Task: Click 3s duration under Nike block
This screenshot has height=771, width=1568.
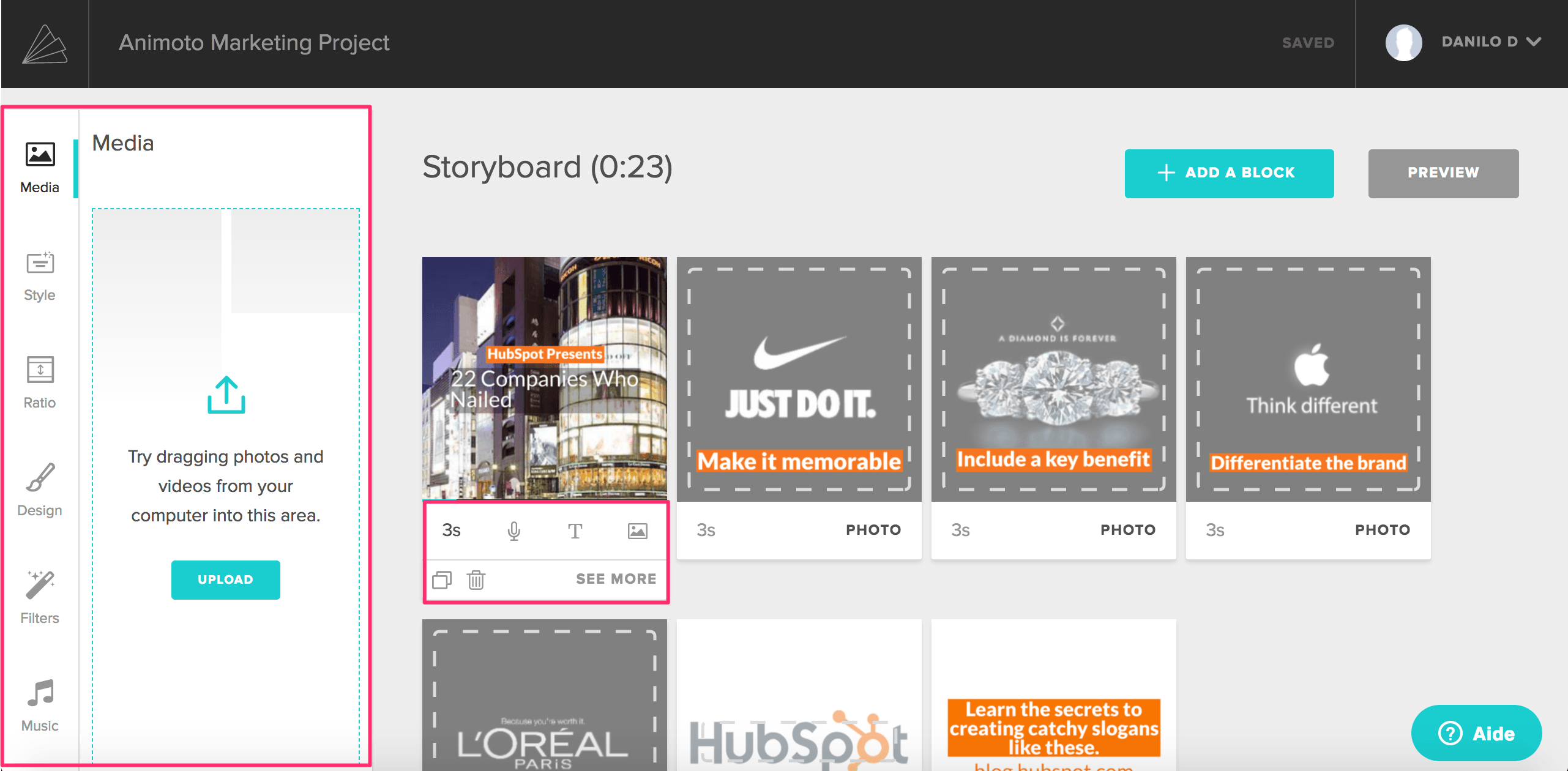Action: (706, 530)
